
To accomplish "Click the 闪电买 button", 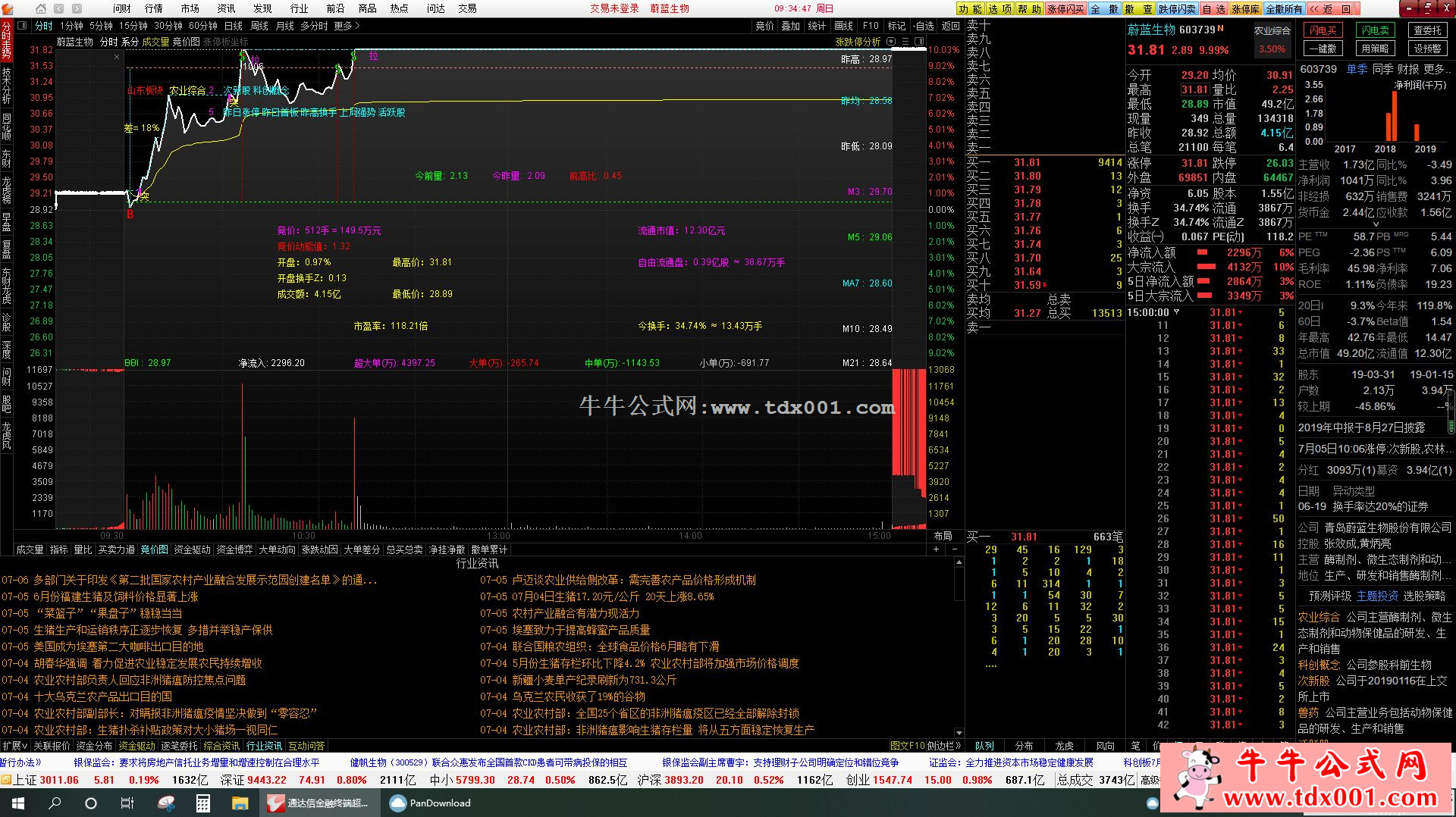I will tap(1323, 30).
